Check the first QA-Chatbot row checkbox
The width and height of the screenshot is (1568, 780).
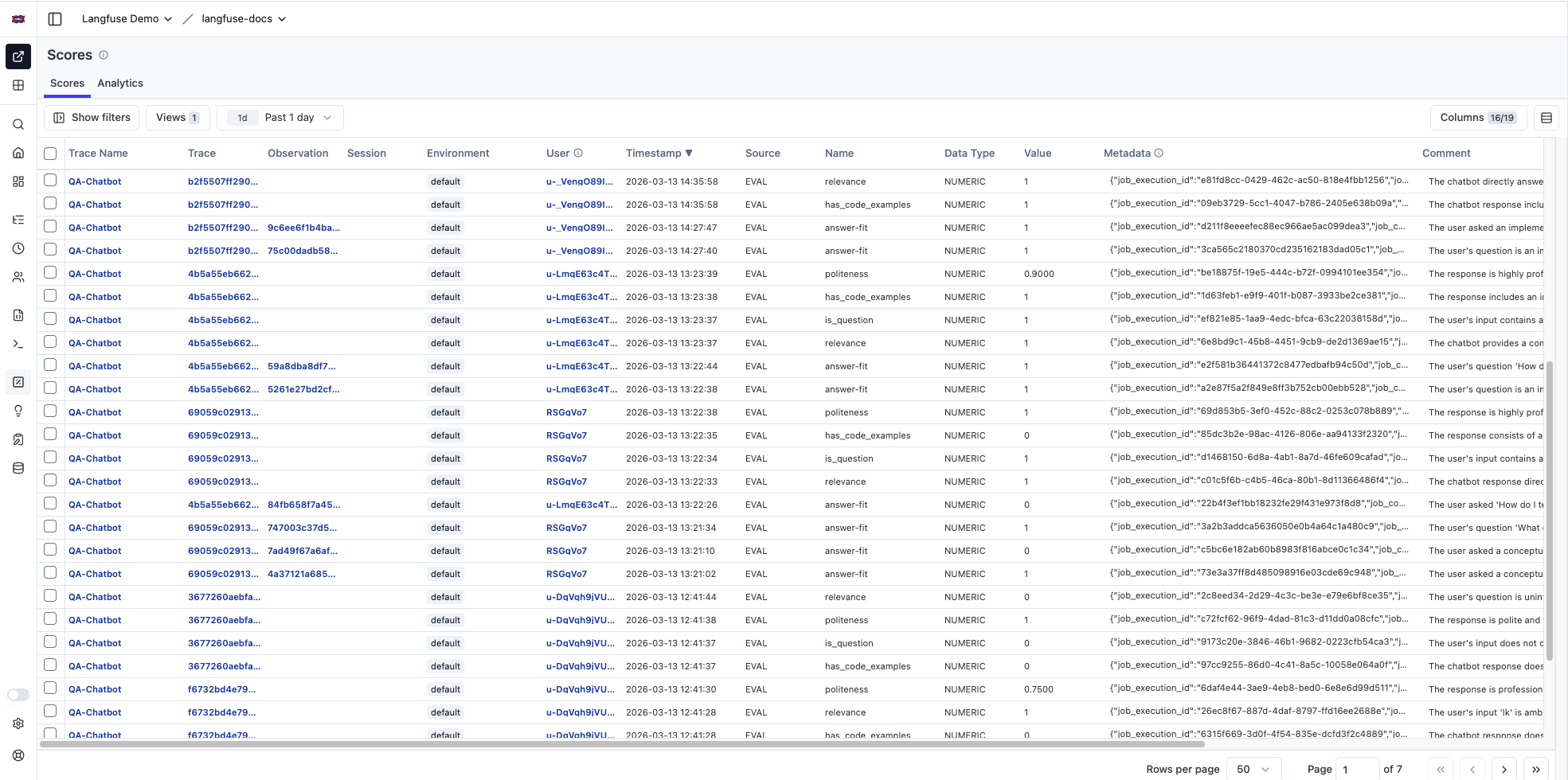(50, 181)
